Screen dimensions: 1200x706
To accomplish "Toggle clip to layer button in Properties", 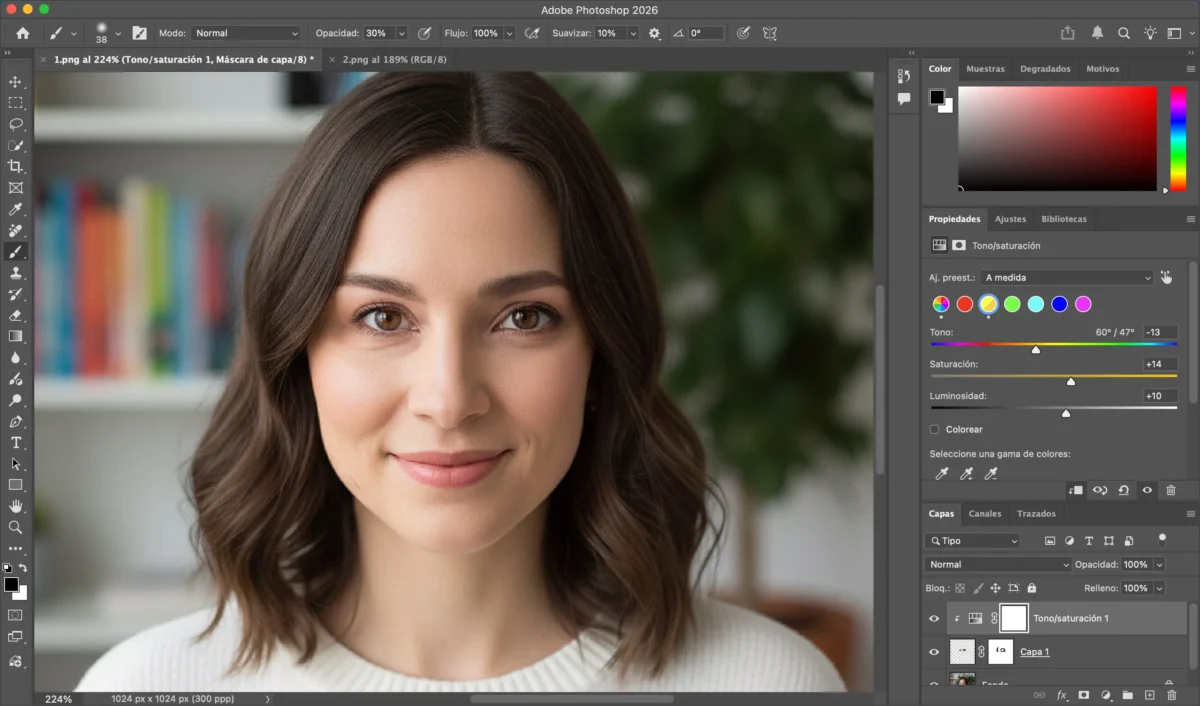I will 1076,490.
